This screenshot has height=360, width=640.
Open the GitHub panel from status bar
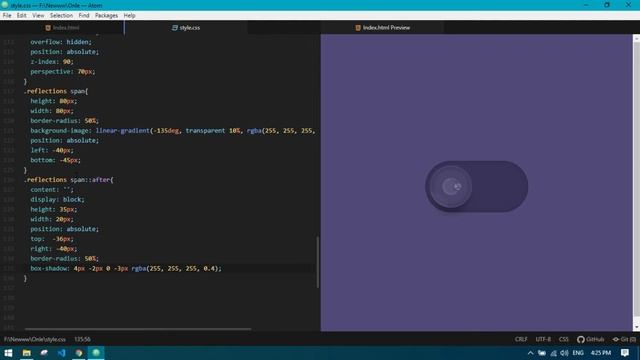click(x=591, y=339)
